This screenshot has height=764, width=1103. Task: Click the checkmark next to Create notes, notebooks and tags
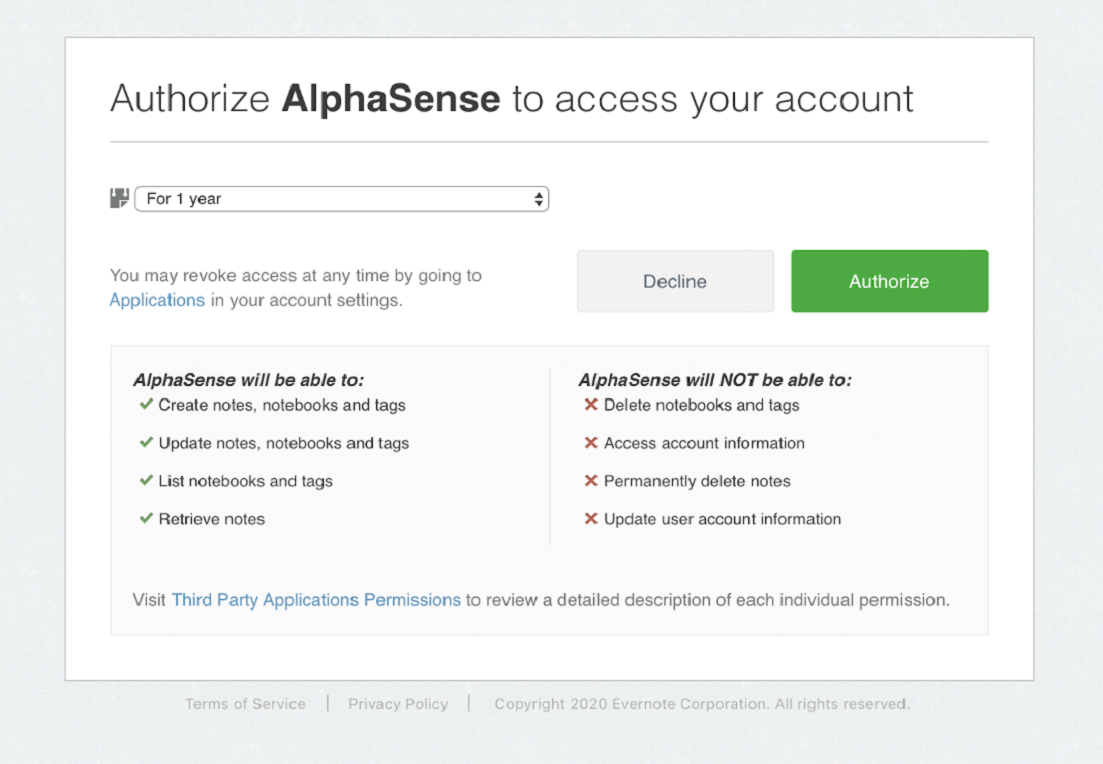click(146, 404)
